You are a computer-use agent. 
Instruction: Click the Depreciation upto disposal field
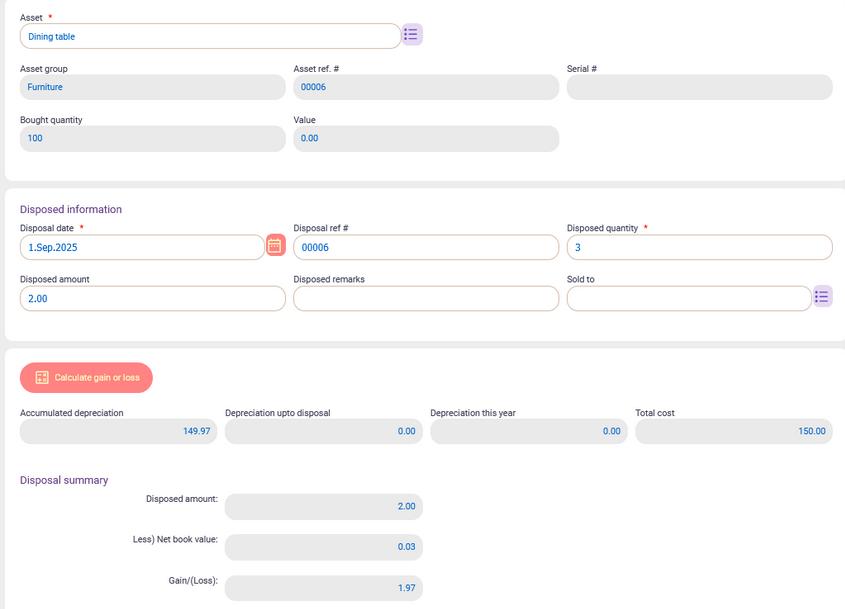point(323,431)
